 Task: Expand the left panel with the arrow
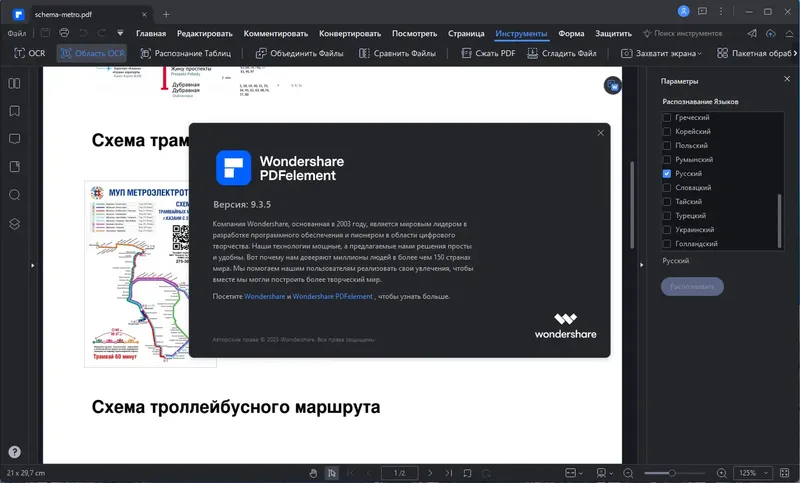33,265
